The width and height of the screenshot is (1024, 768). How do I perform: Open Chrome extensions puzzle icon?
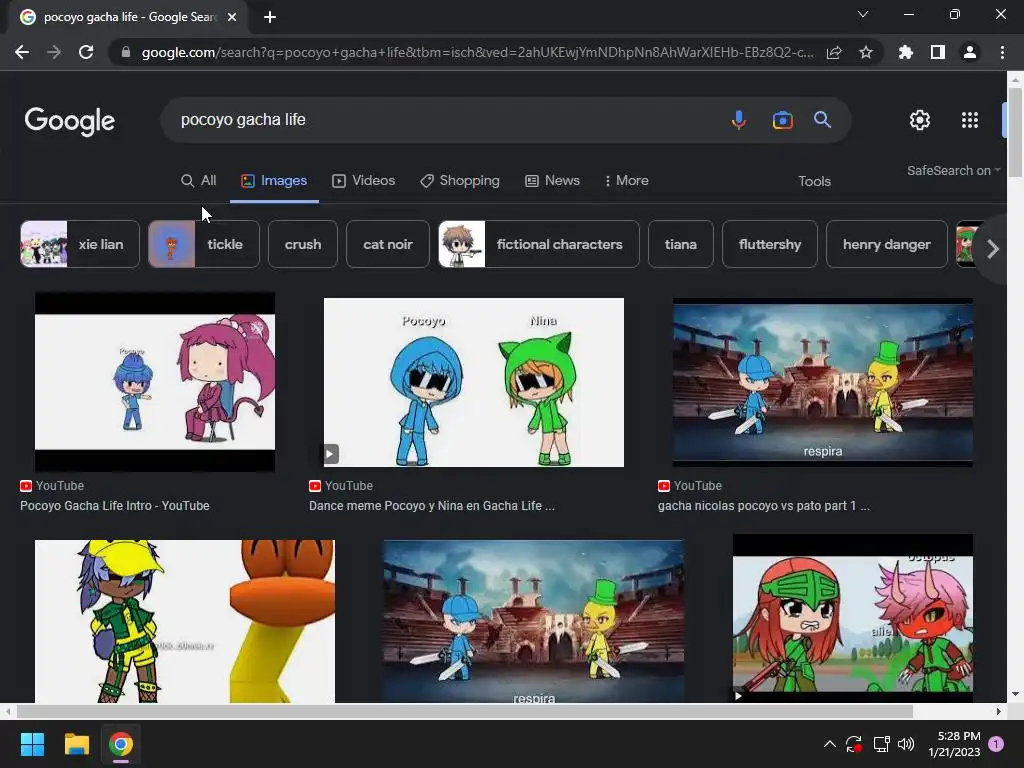pos(906,52)
